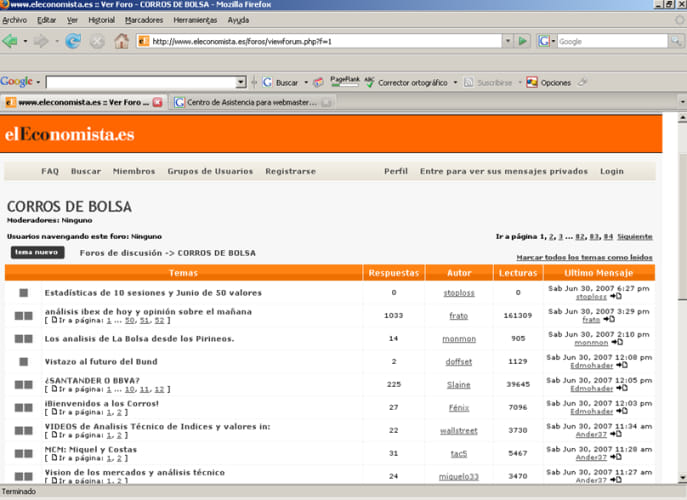The width and height of the screenshot is (687, 500).
Task: Reload the page with refresh icon
Action: pyautogui.click(x=73, y=41)
